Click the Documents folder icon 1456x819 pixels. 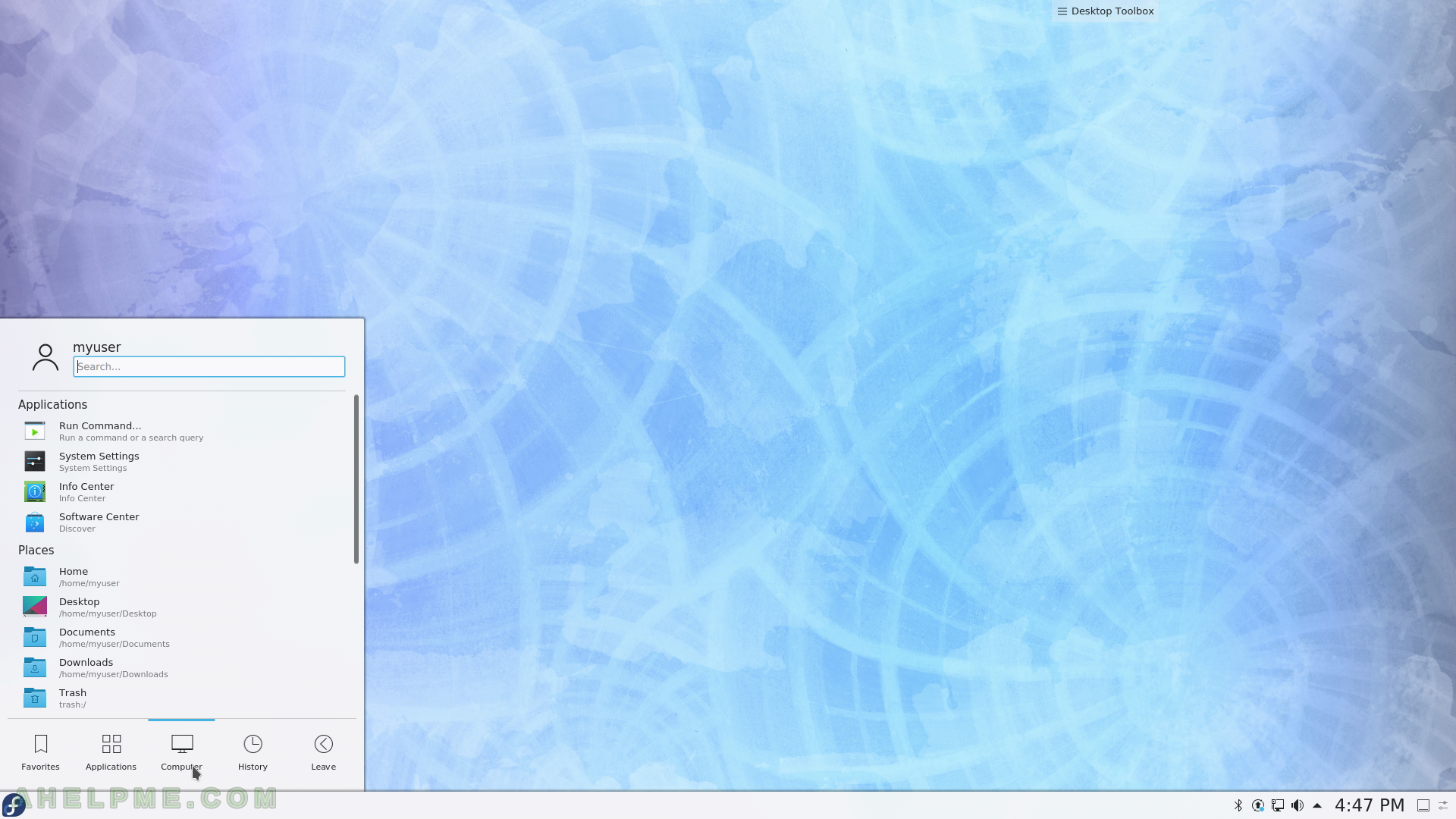[35, 638]
